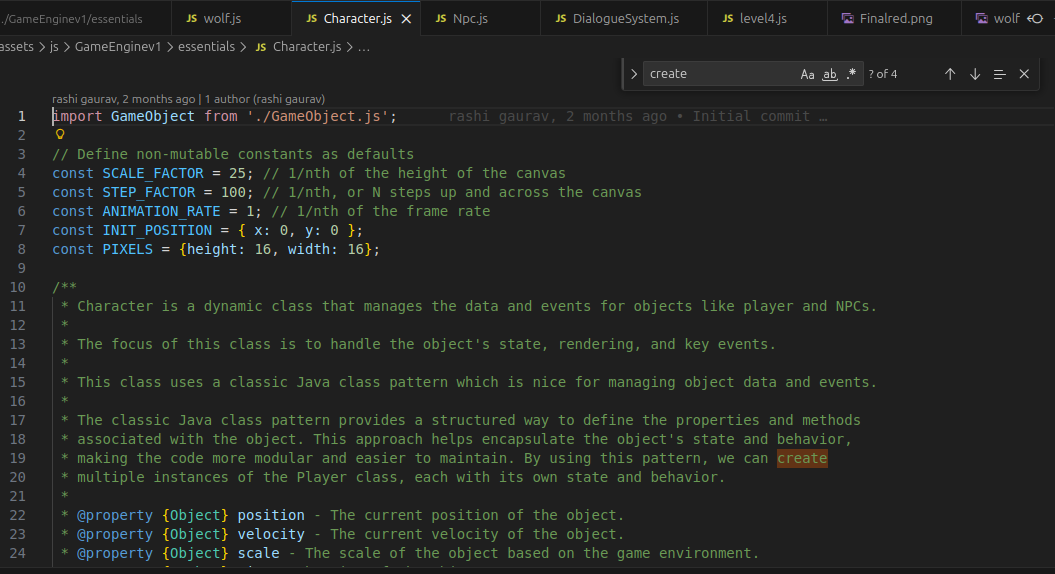Image resolution: width=1055 pixels, height=574 pixels.
Task: Close the Character.js tab
Action: (x=406, y=19)
